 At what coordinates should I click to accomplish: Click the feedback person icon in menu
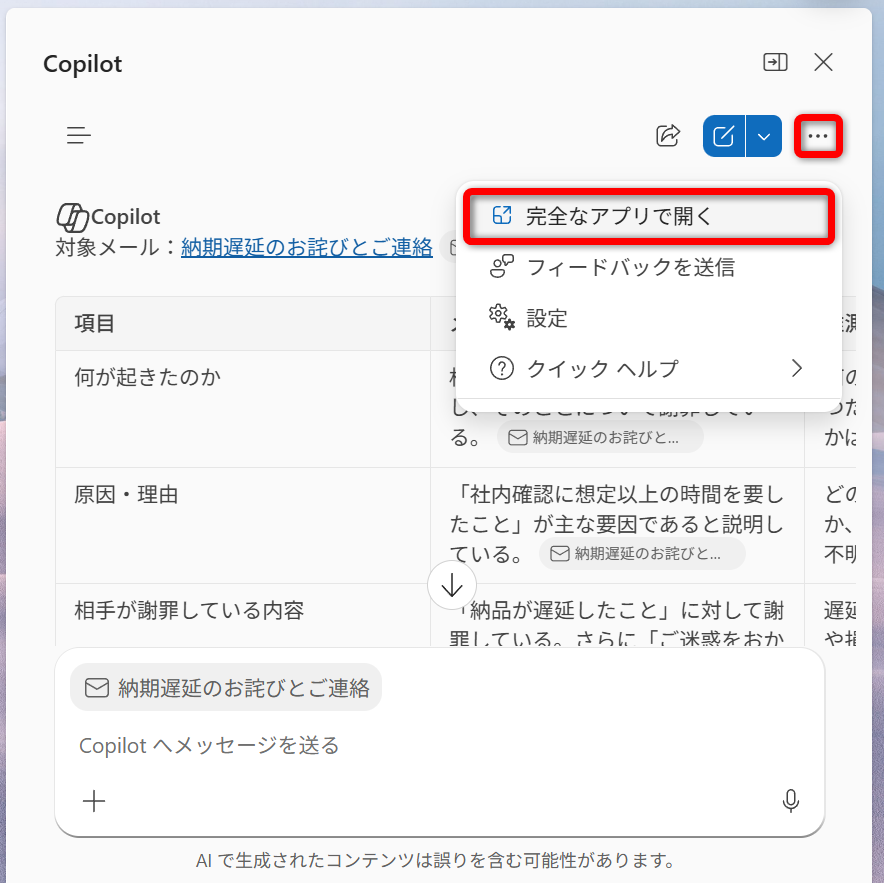(x=502, y=266)
